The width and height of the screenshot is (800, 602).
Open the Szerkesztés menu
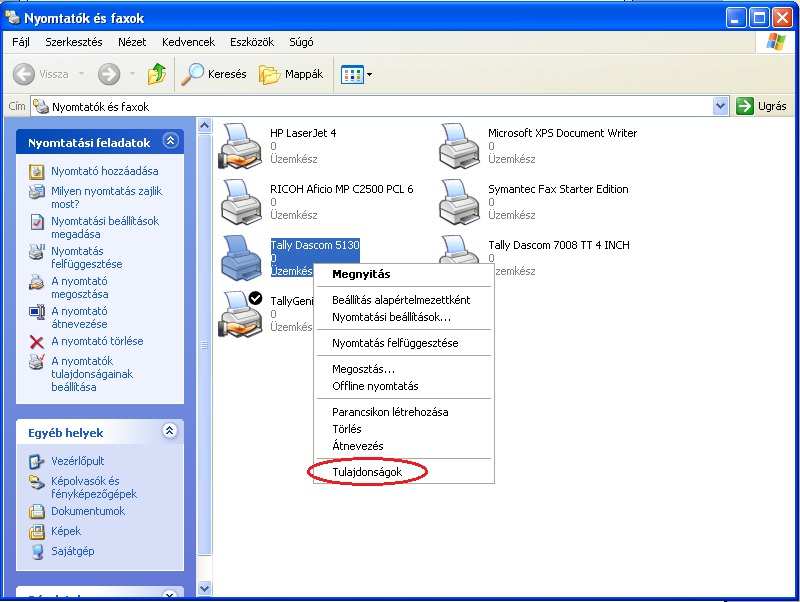coord(74,42)
